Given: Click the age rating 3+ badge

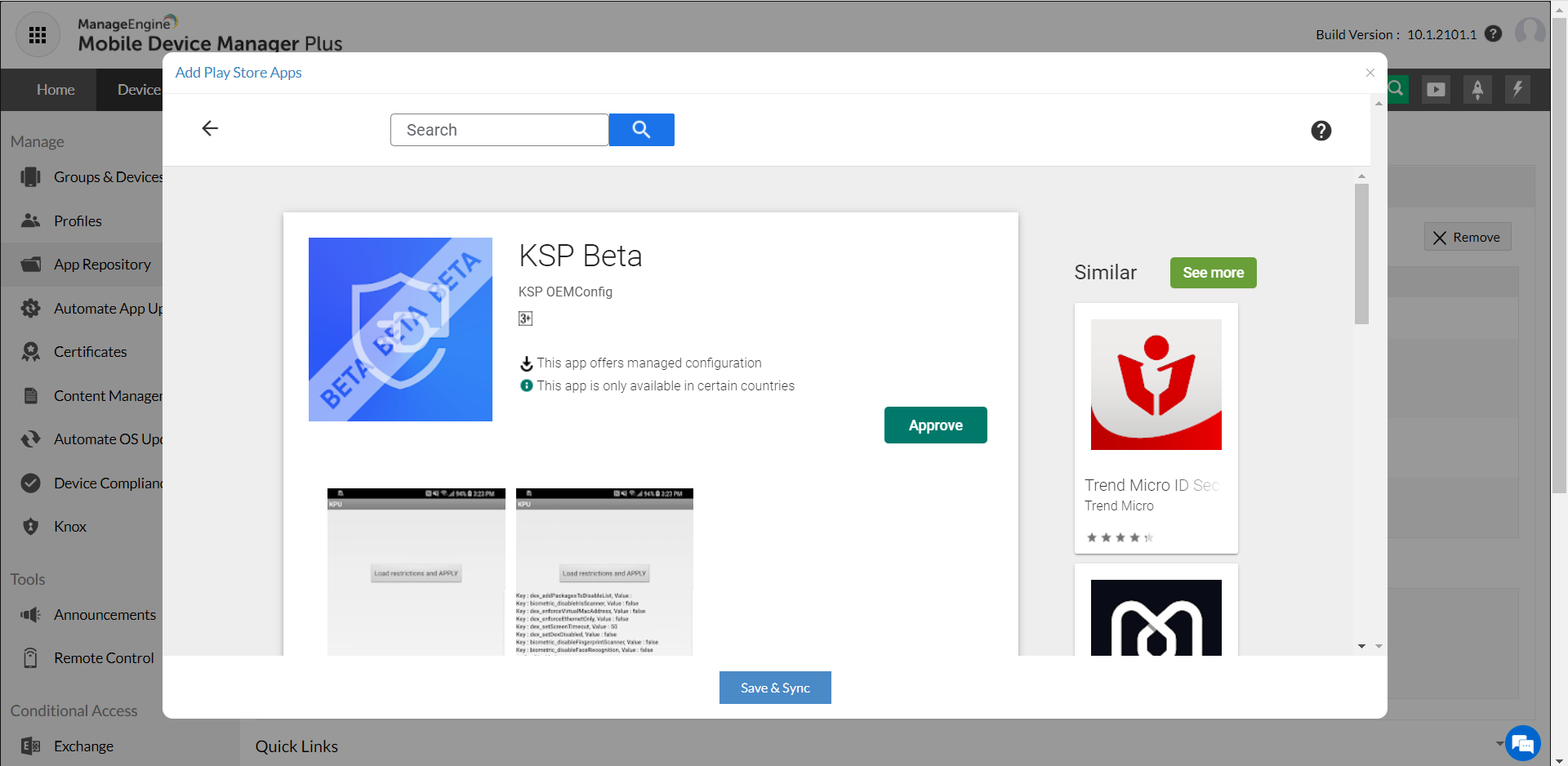Looking at the screenshot, I should coord(525,318).
